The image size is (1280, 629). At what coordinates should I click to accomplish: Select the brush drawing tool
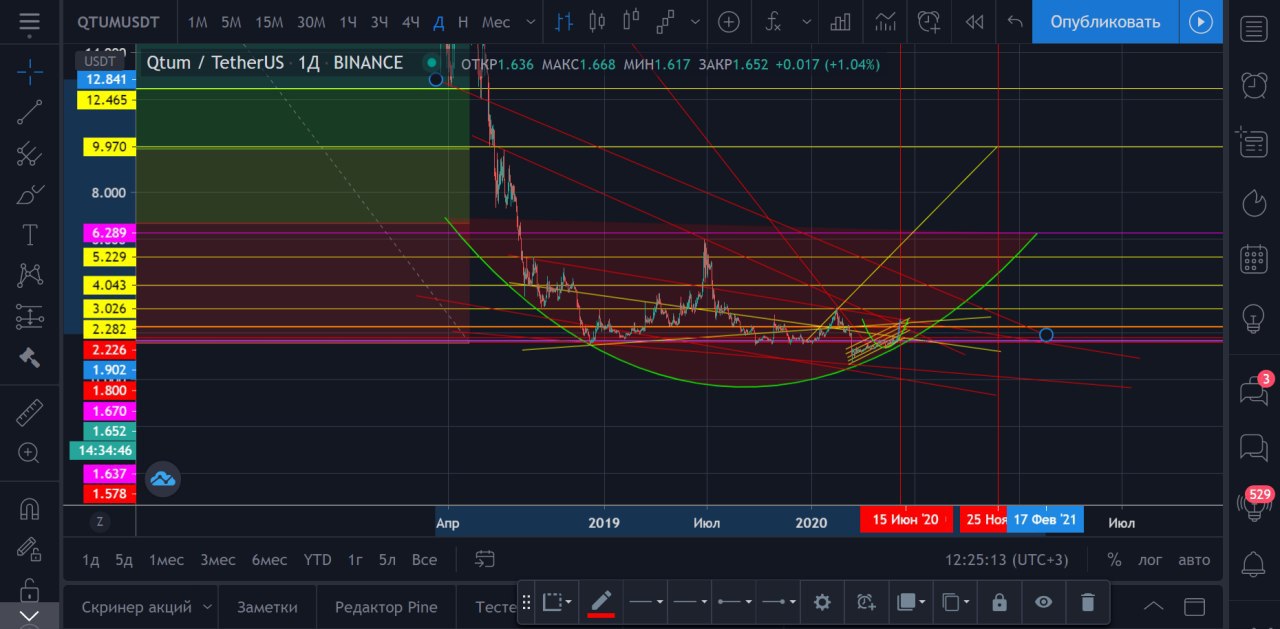[x=30, y=194]
